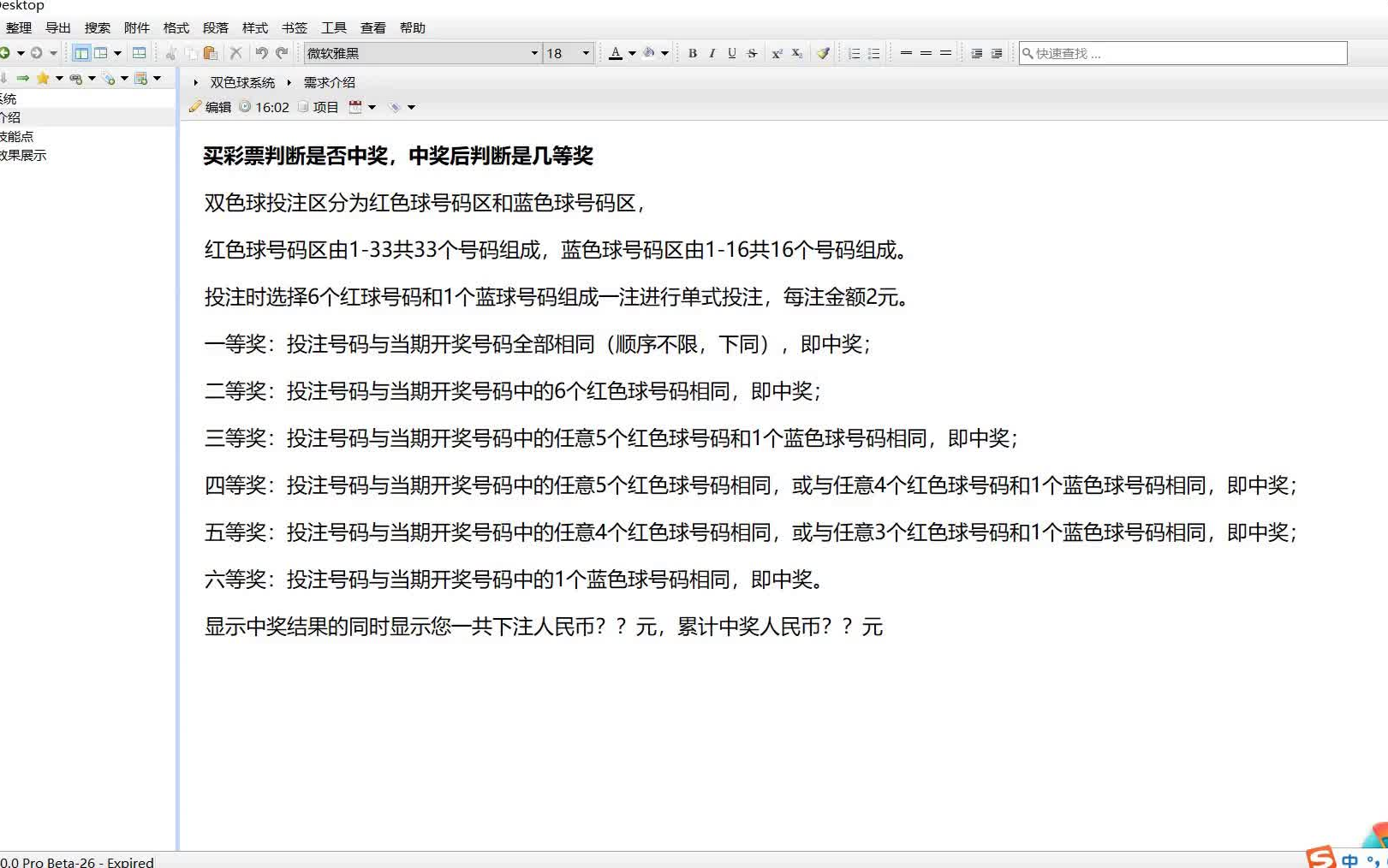Screen dimensions: 1388x868
Task: Open the 格式 menu
Action: click(x=176, y=28)
